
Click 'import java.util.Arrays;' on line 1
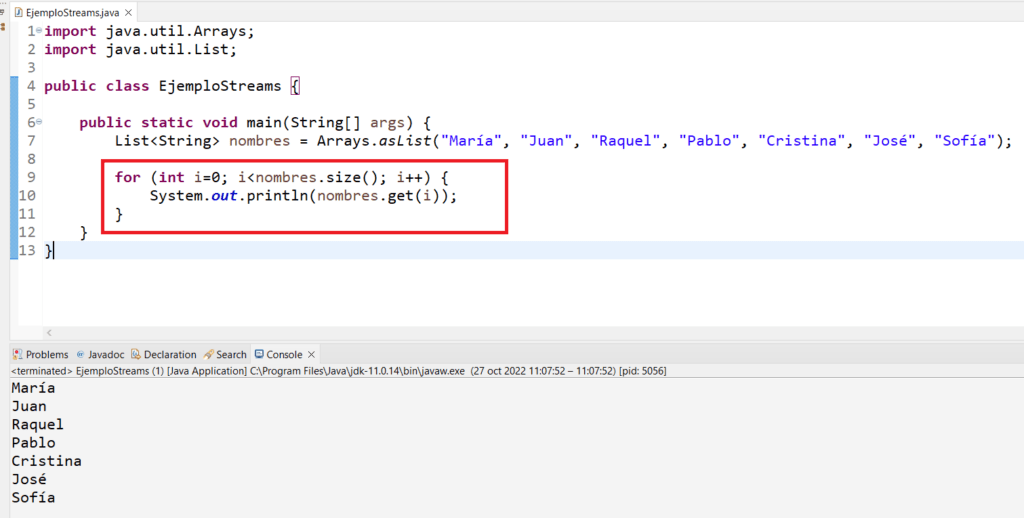pyautogui.click(x=149, y=31)
